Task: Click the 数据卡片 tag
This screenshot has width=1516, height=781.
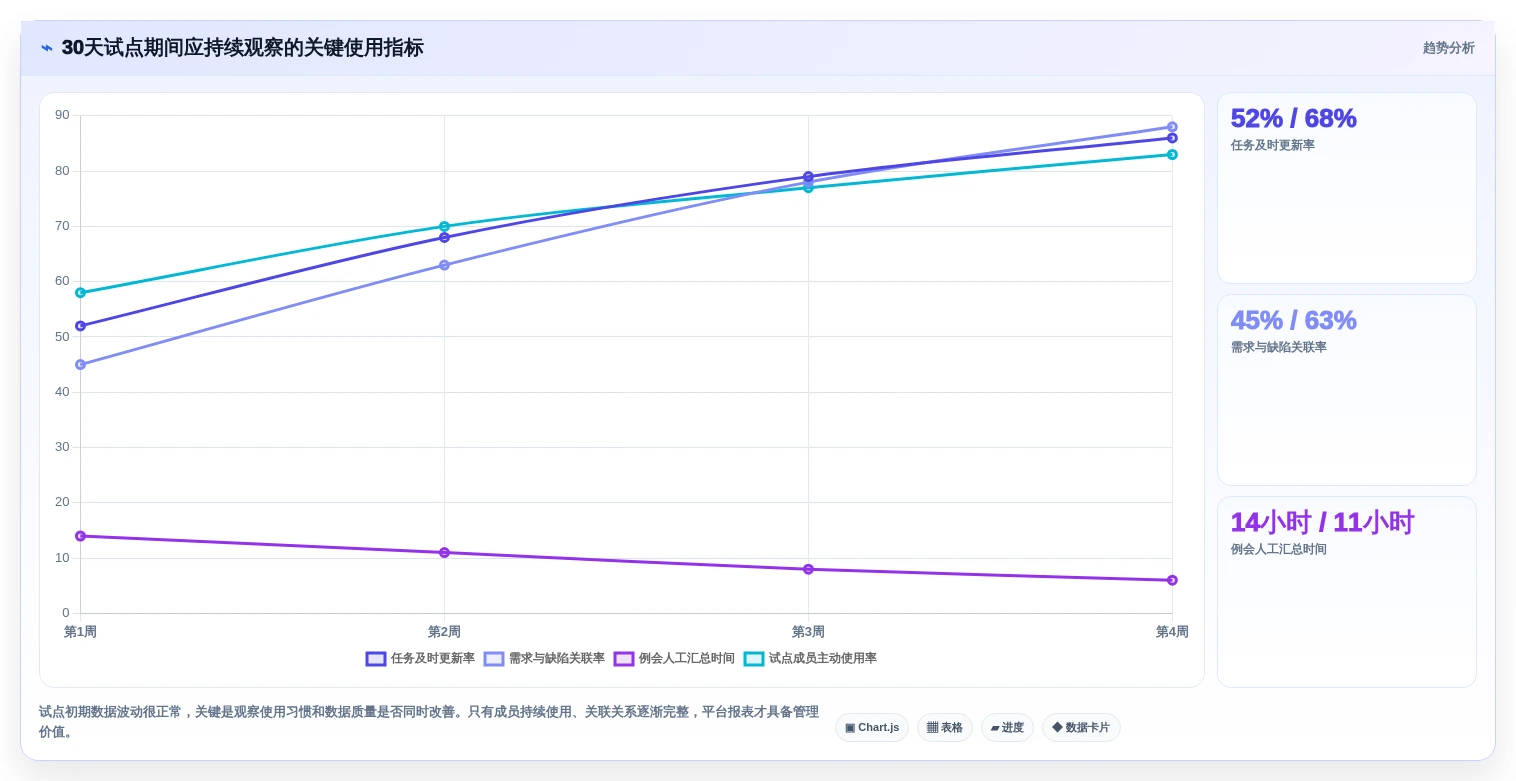Action: click(x=1081, y=728)
